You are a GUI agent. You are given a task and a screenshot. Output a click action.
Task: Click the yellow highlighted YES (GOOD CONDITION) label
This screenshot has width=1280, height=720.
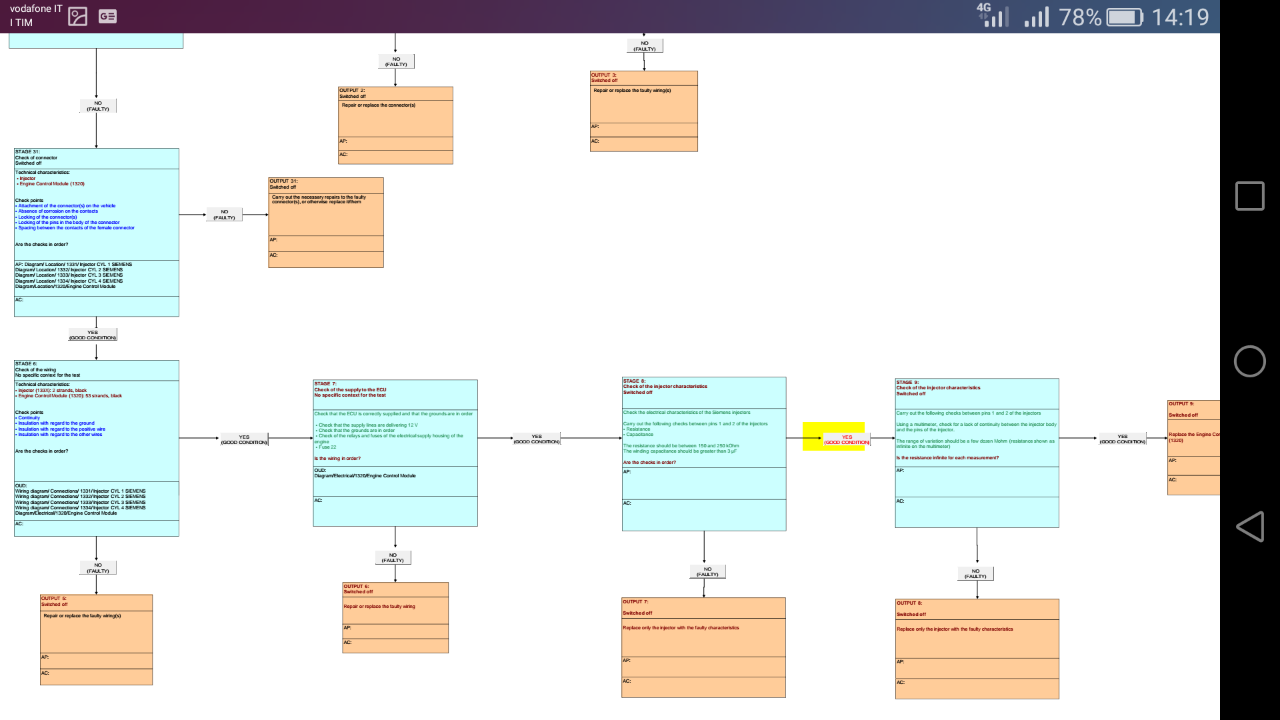click(x=834, y=437)
